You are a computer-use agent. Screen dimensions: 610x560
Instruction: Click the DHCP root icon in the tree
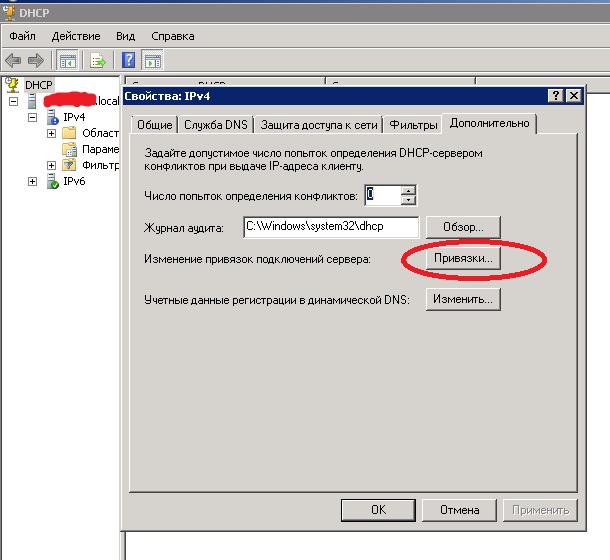(x=12, y=84)
